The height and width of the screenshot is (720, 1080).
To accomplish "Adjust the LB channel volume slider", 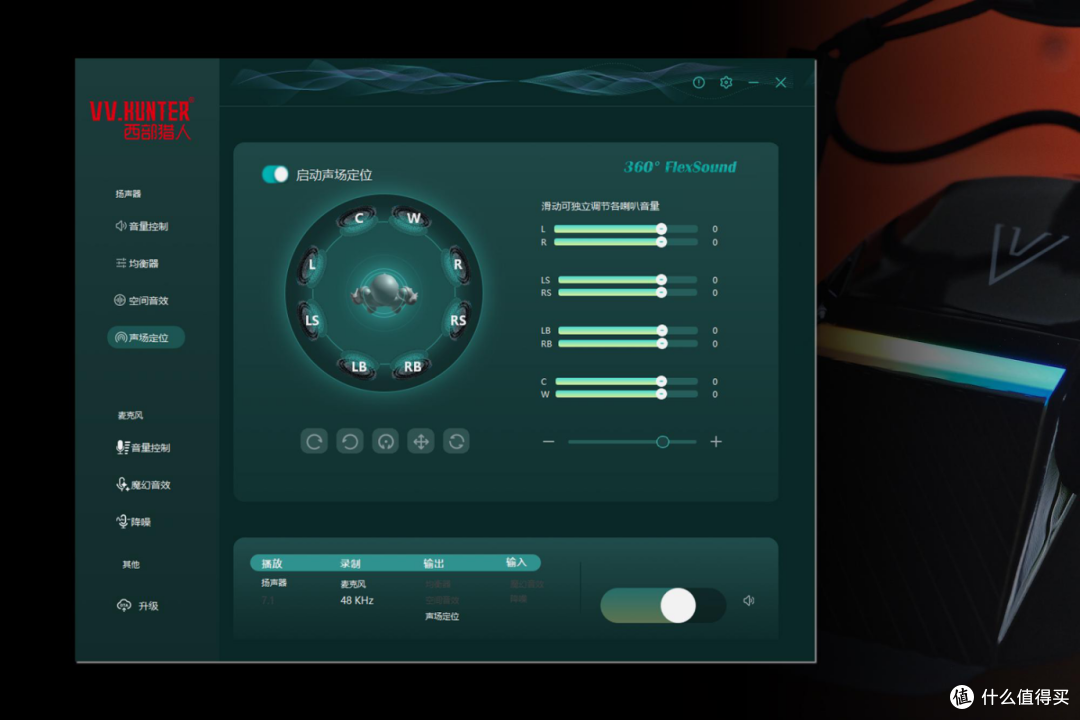I will (627, 331).
